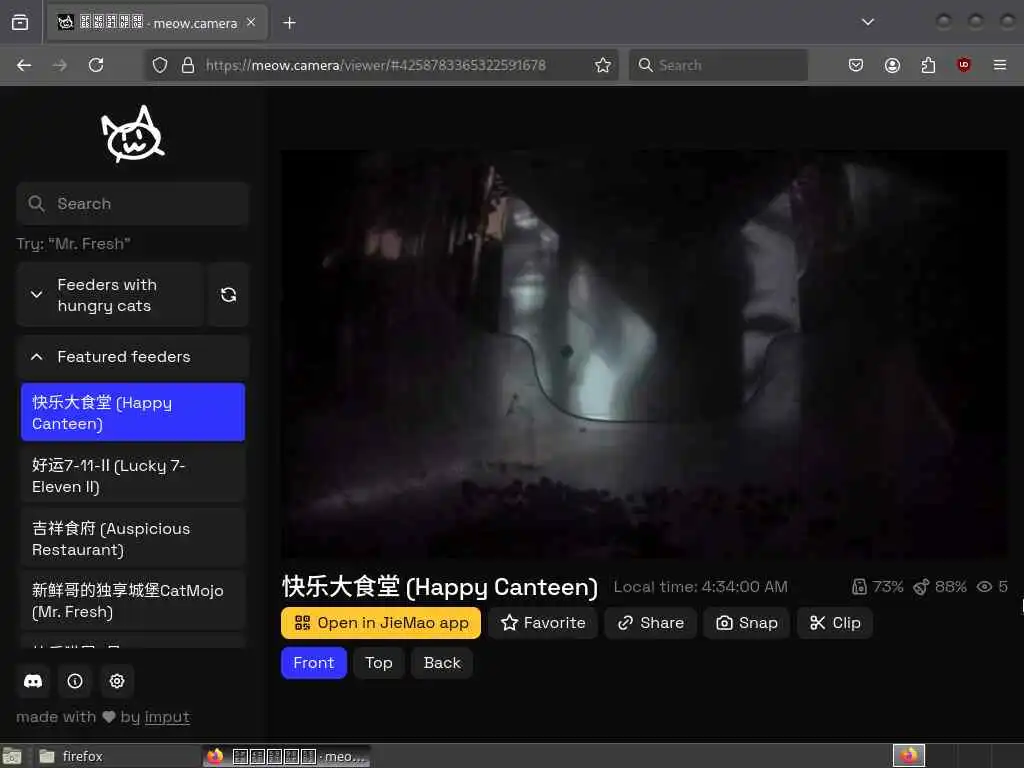Show site security info via padlock
This screenshot has height=768, width=1024.
point(188,65)
